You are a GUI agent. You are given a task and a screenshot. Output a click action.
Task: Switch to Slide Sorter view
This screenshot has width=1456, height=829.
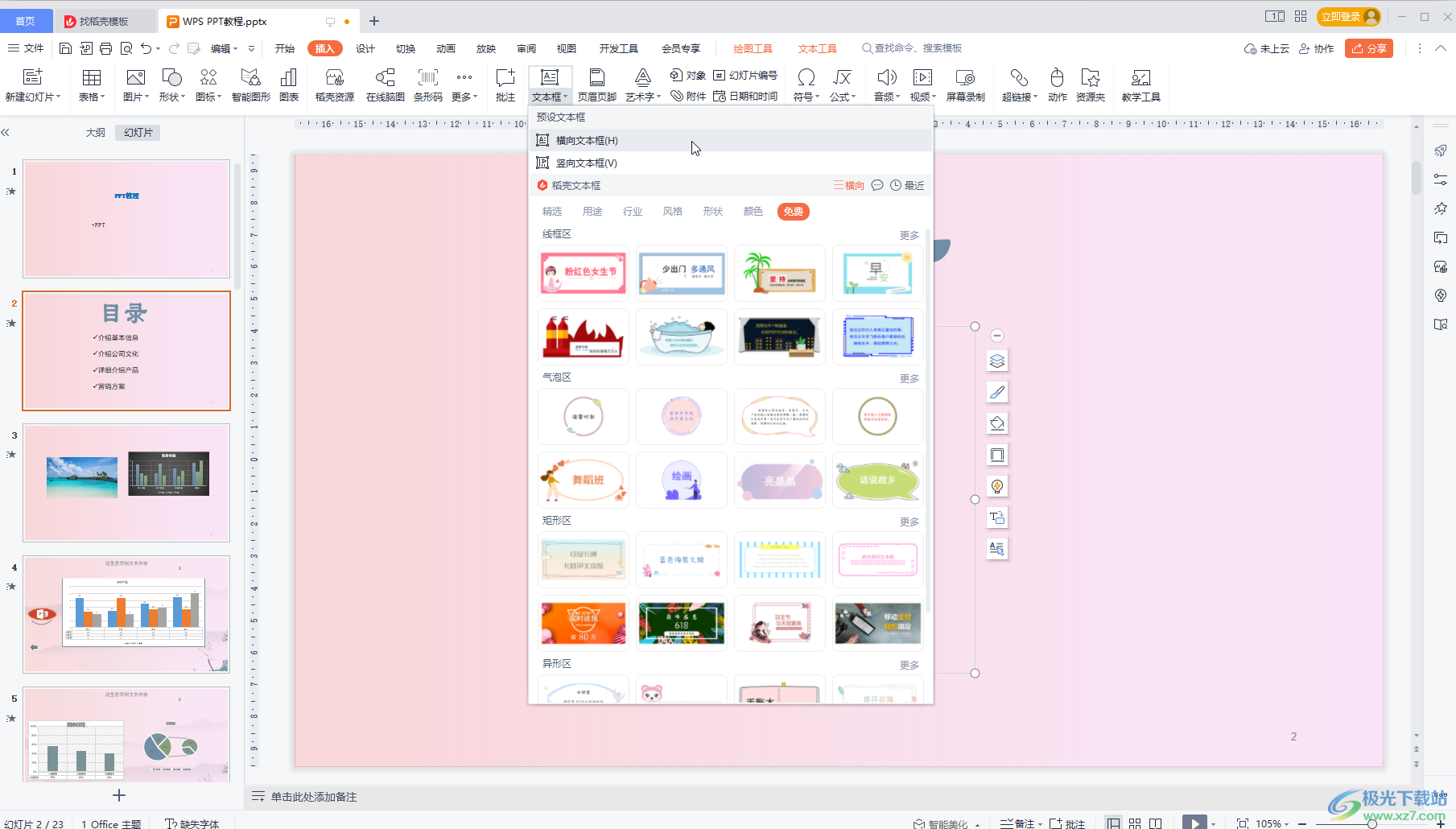(x=1135, y=823)
